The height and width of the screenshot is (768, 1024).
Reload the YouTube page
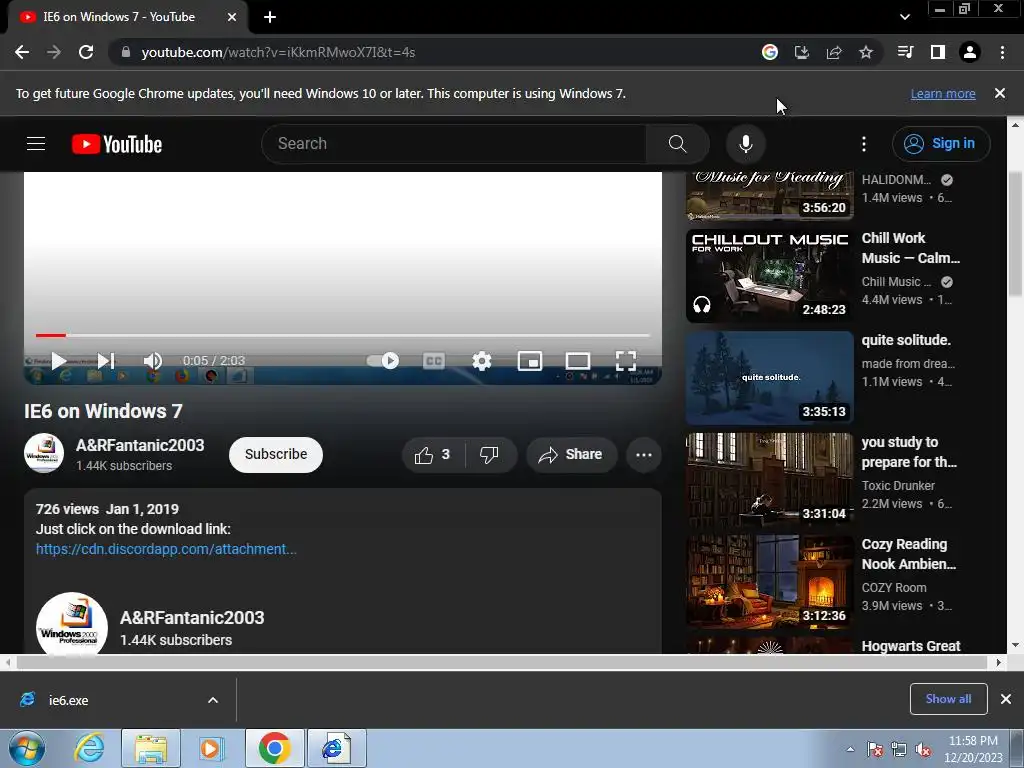[86, 52]
